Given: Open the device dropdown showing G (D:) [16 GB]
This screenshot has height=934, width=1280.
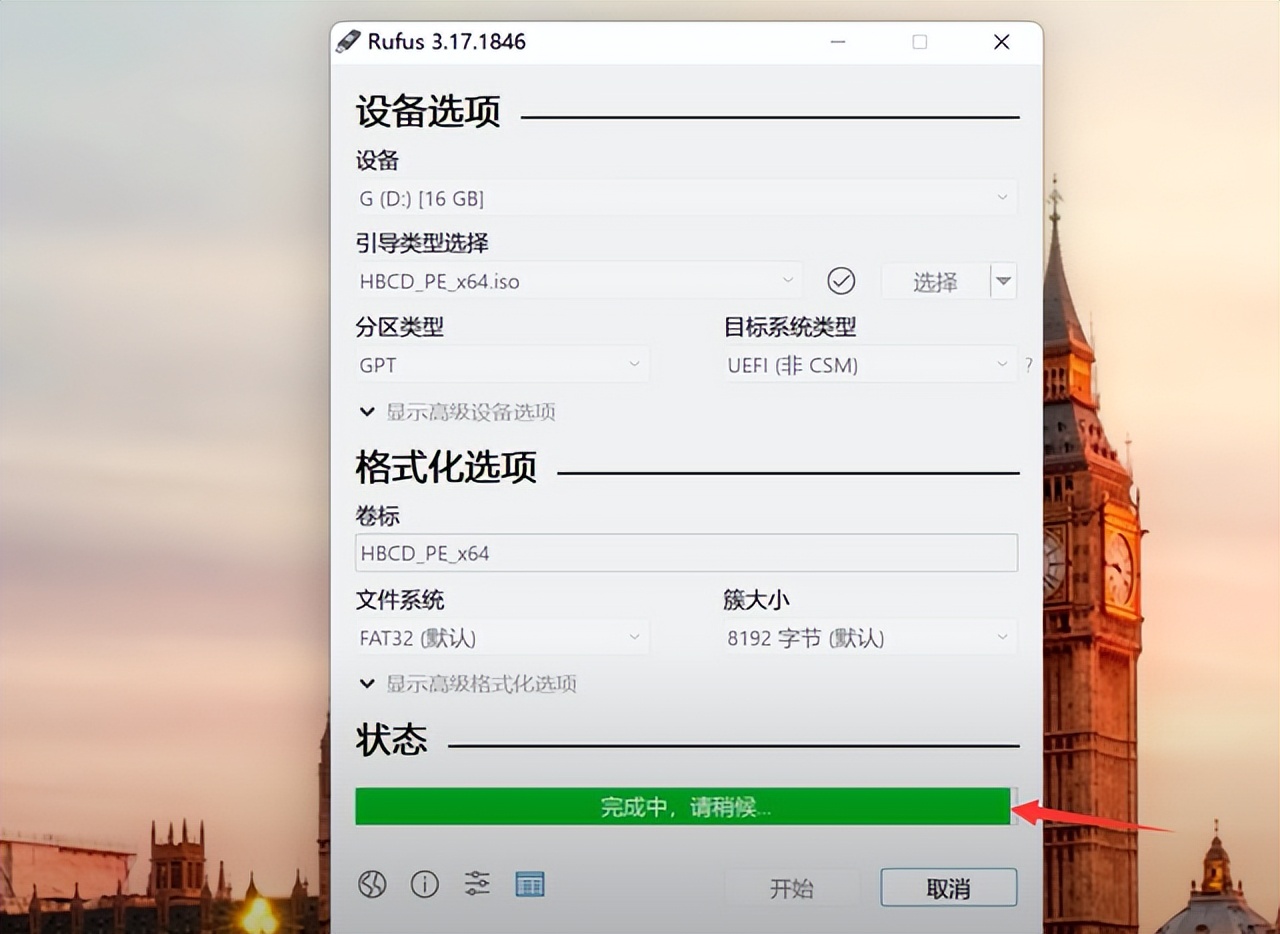Looking at the screenshot, I should (686, 197).
